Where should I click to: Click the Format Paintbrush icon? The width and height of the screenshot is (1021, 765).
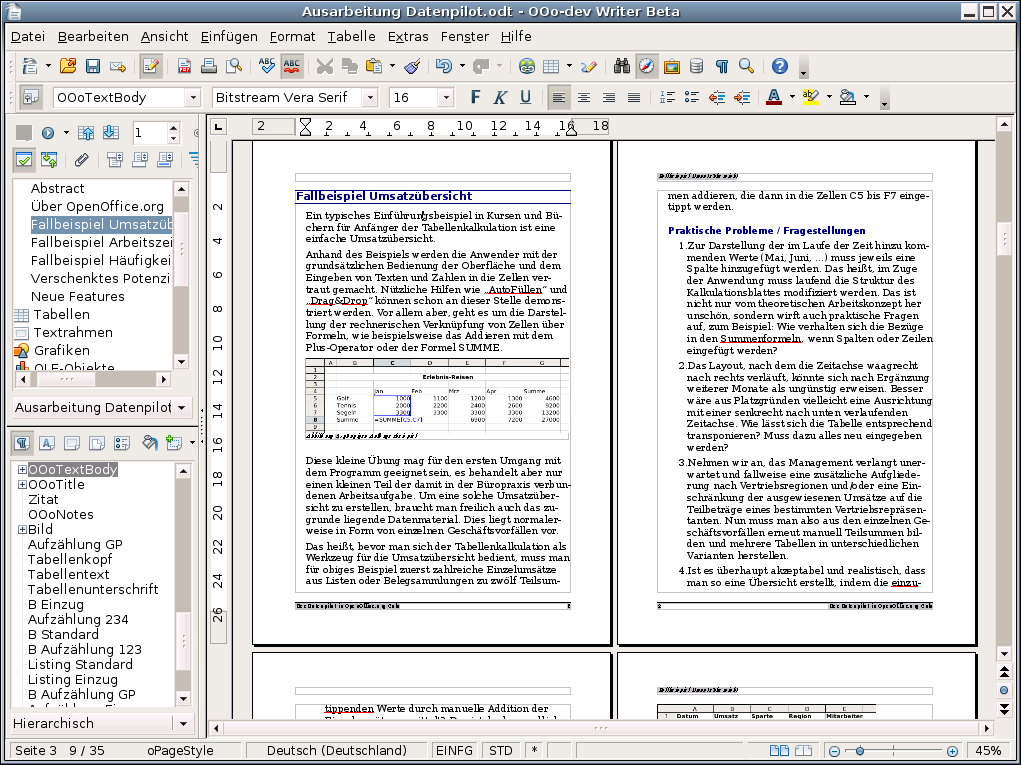point(412,66)
